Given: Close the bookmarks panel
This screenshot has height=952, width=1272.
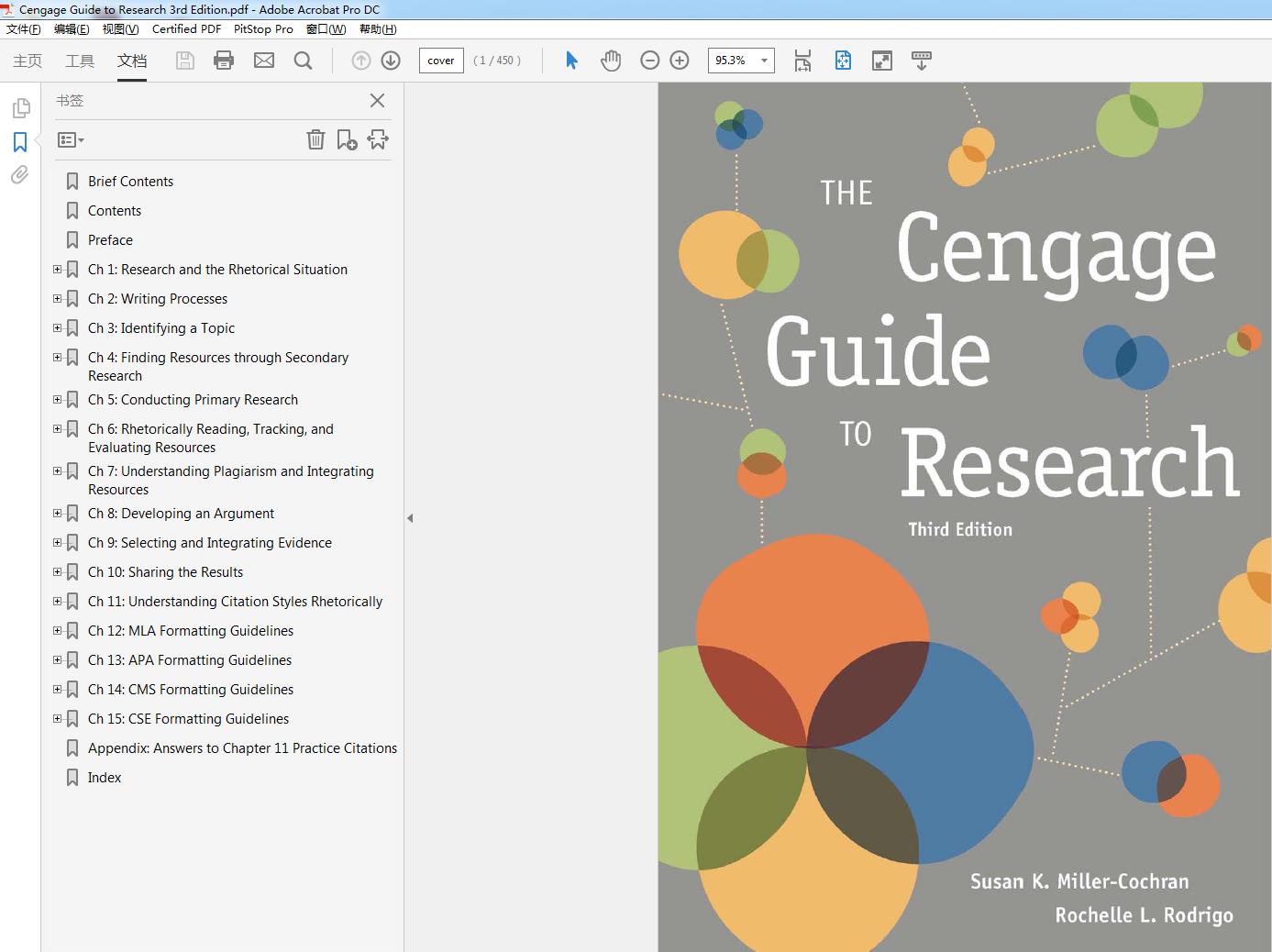Looking at the screenshot, I should (377, 101).
